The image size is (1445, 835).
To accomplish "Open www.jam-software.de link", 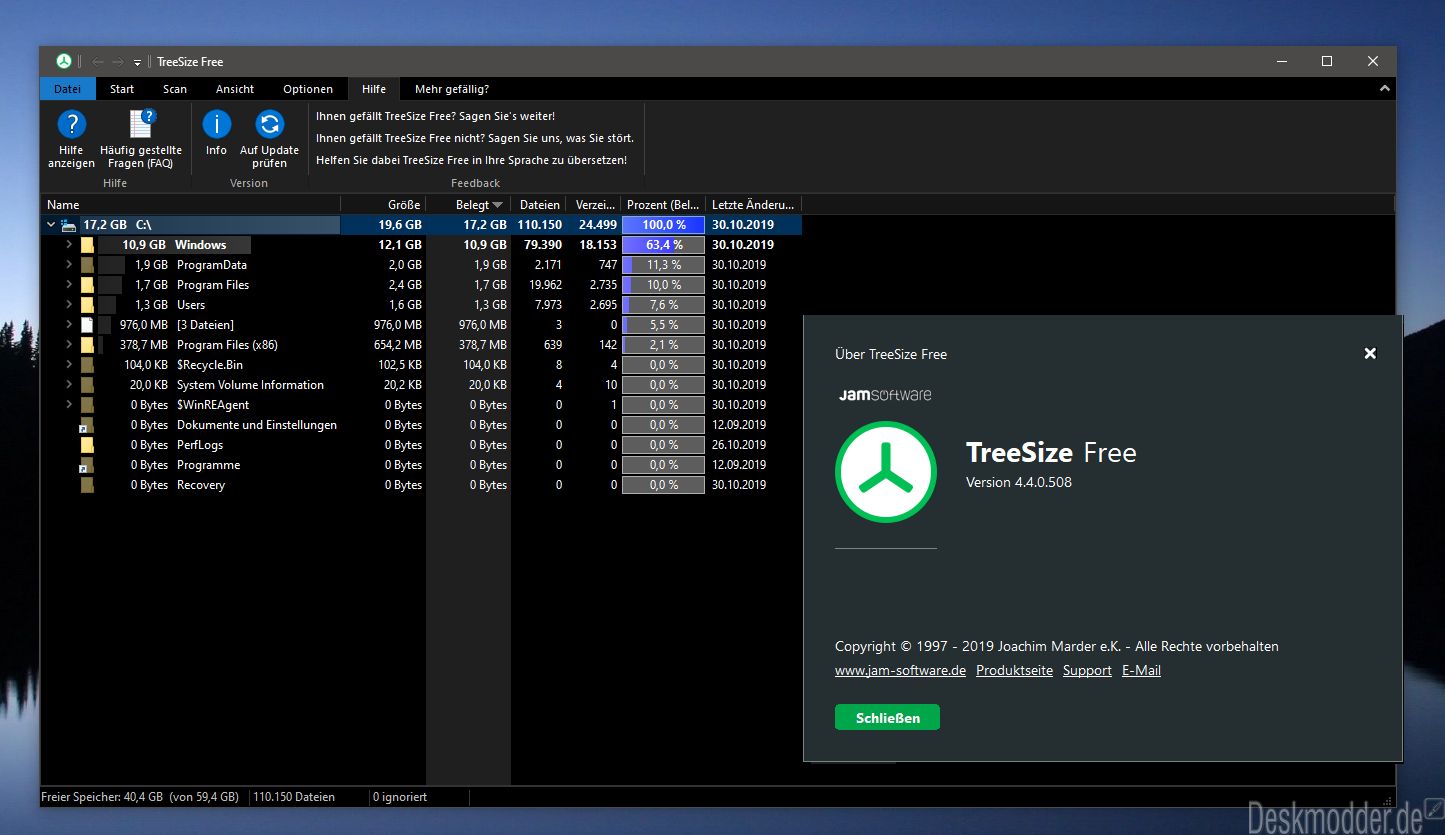I will click(x=900, y=670).
